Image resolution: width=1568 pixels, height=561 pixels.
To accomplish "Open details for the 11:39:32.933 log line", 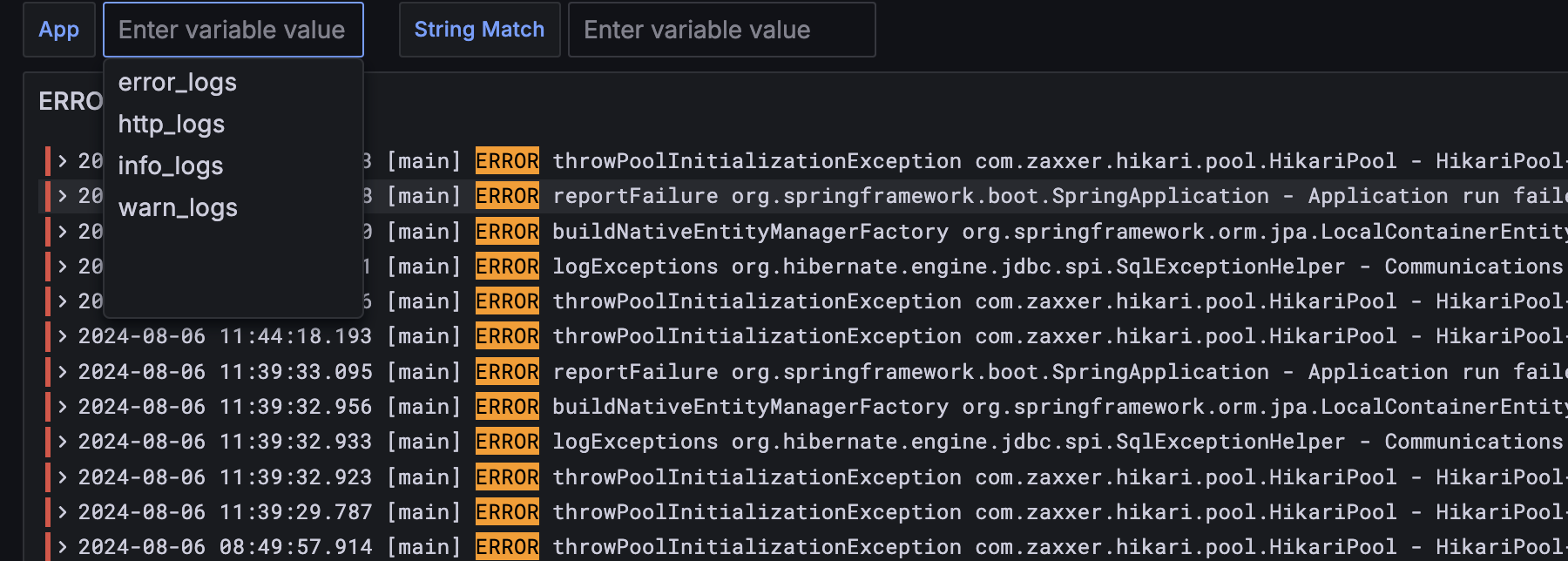I will 63,442.
